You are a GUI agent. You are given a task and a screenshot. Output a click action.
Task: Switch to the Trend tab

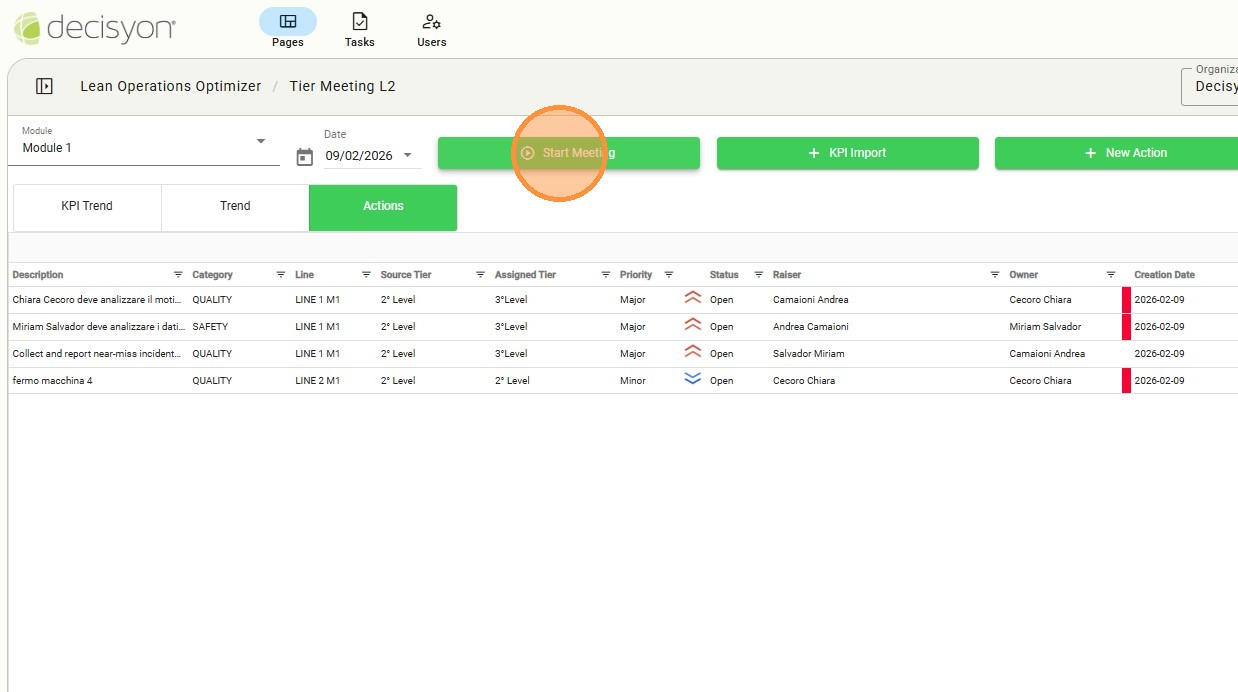[x=235, y=207]
